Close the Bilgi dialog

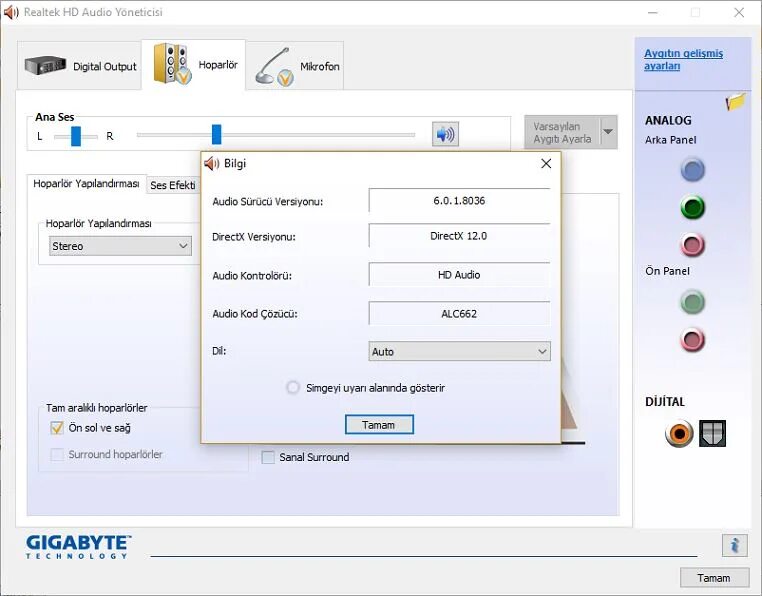(546, 164)
